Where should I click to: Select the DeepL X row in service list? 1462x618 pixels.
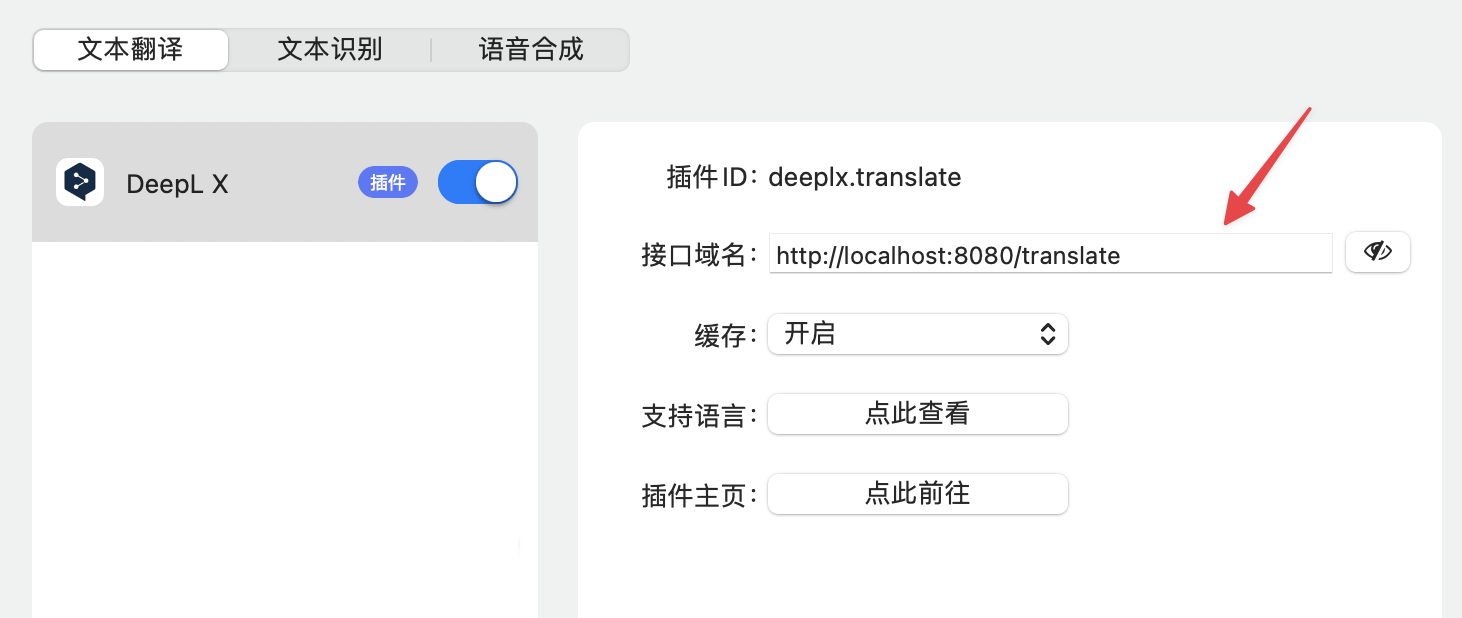(285, 182)
